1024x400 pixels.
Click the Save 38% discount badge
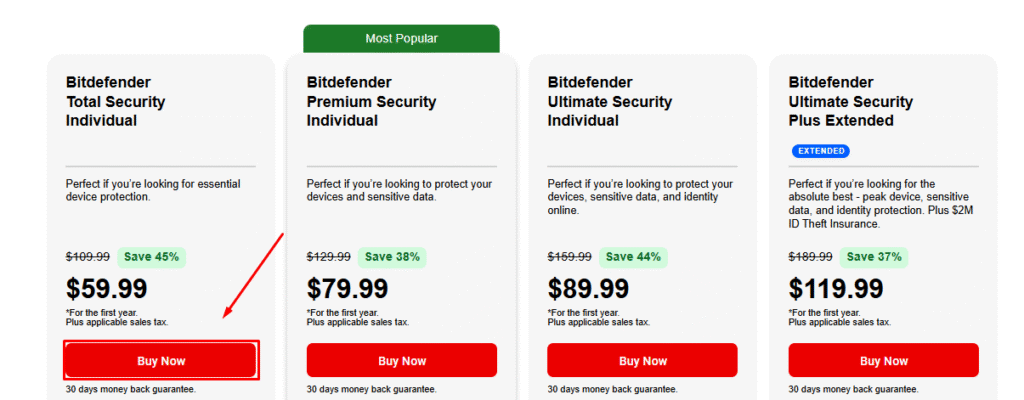coord(392,257)
